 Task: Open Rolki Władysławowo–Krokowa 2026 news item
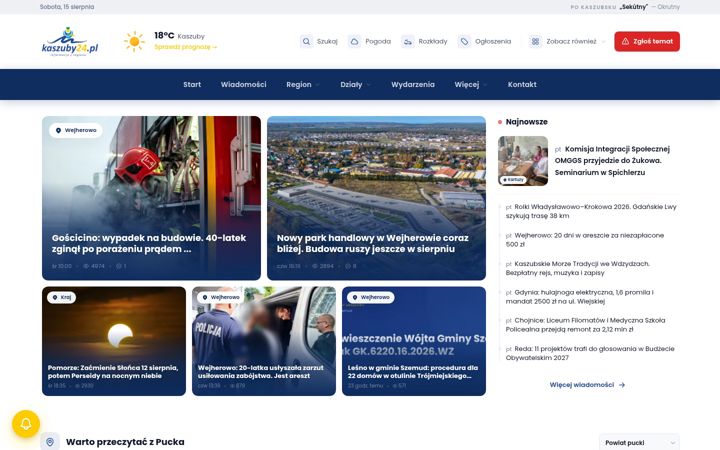coord(591,211)
